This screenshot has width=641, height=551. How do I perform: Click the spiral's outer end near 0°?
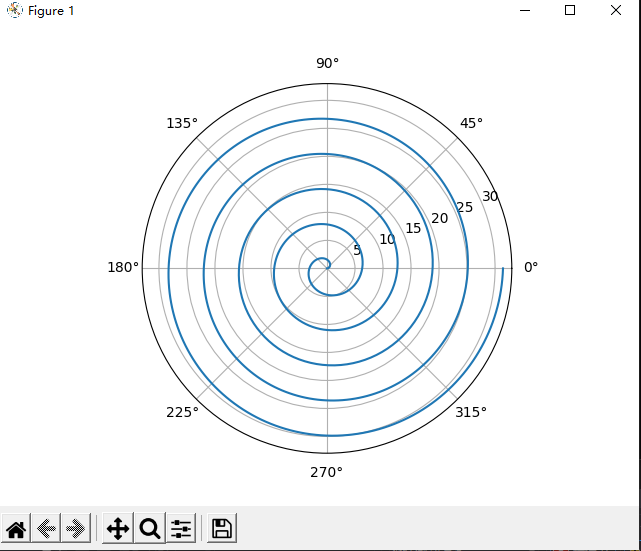(x=503, y=268)
